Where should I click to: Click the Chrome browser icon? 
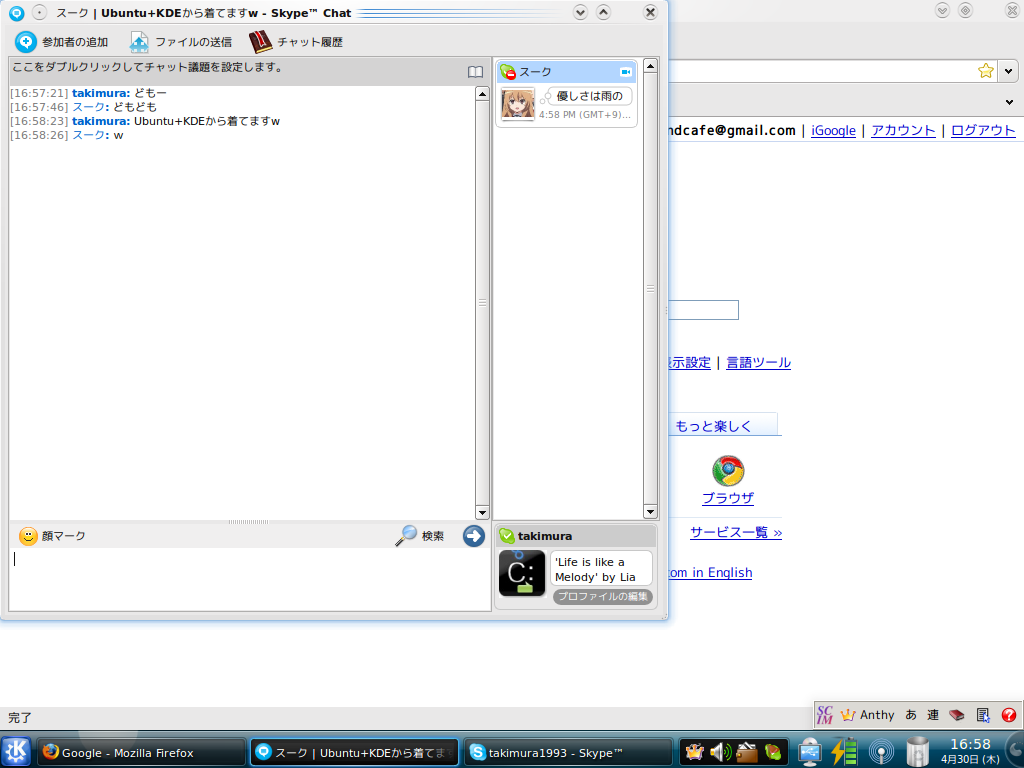(728, 471)
